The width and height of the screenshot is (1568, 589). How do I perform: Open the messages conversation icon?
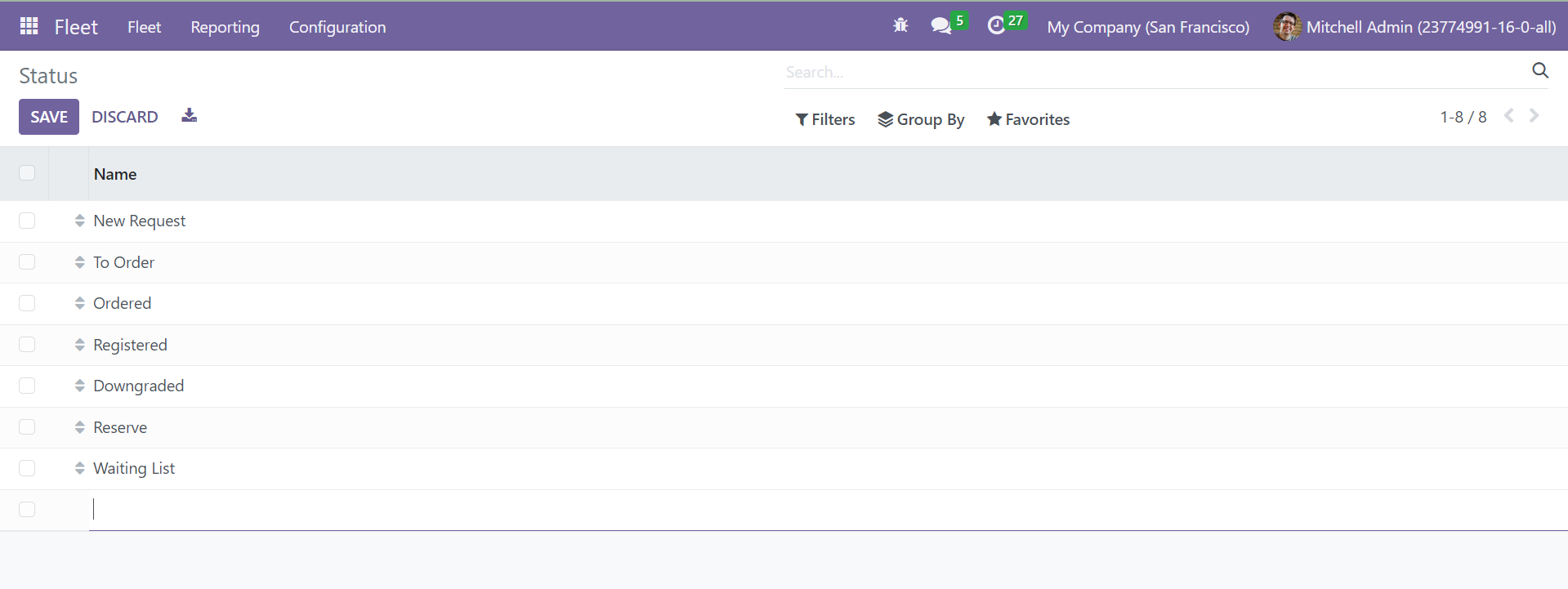point(941,25)
